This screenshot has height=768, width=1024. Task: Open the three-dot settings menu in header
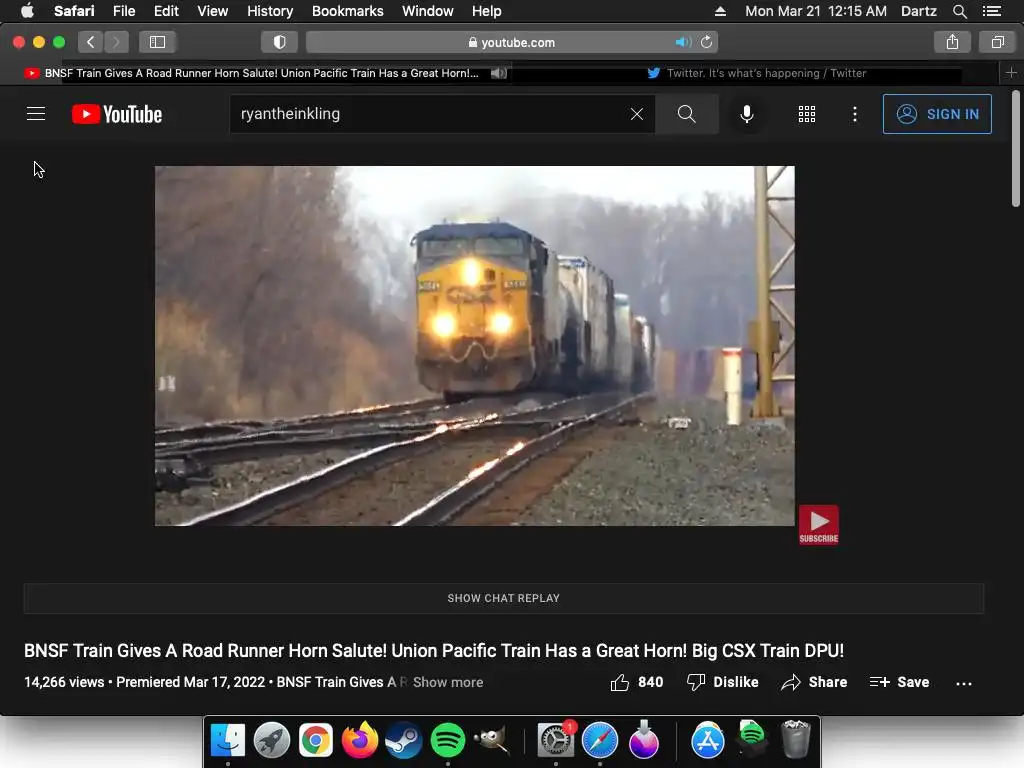point(854,114)
